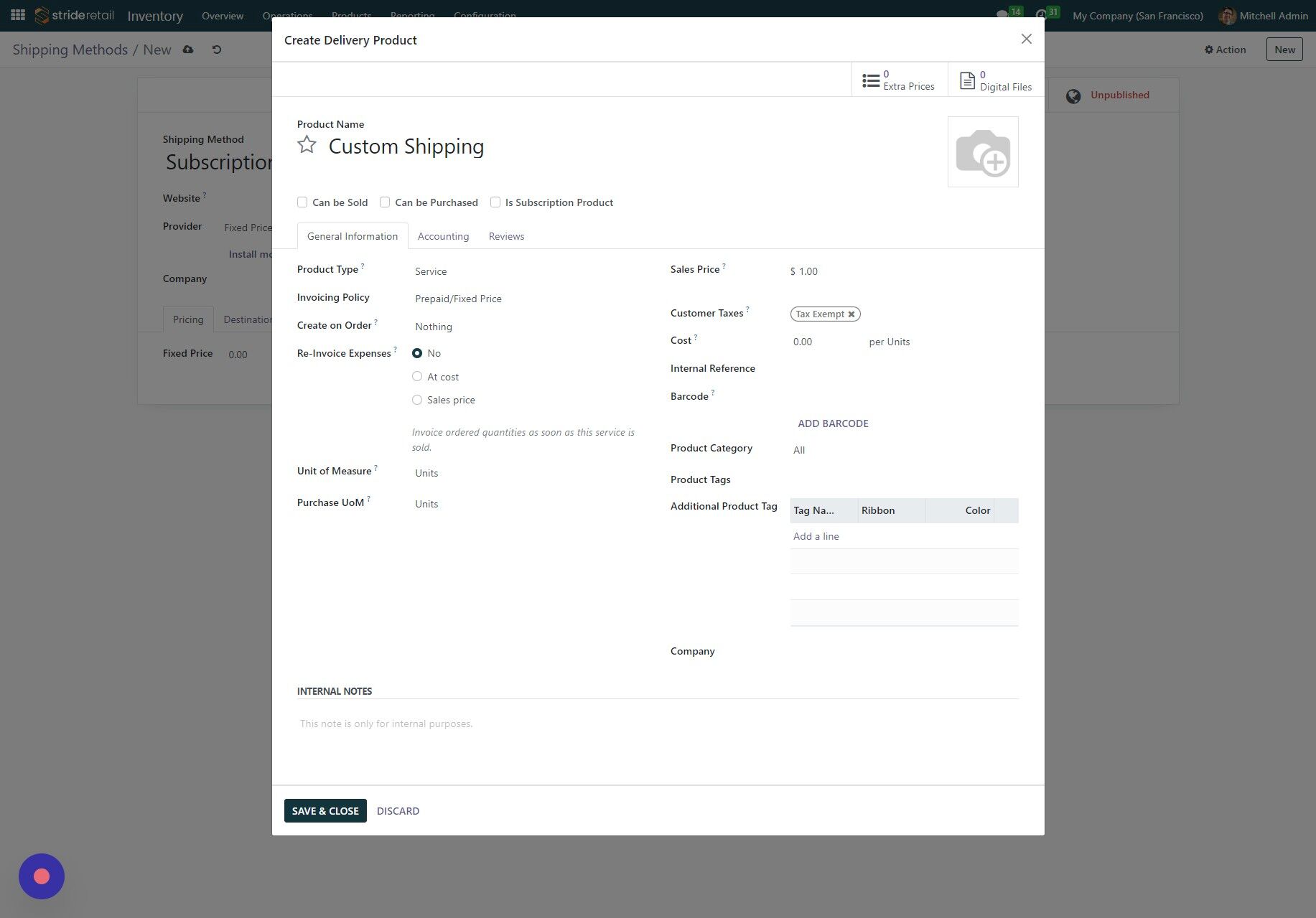The width and height of the screenshot is (1316, 918).
Task: Change Unit of Measure from Units
Action: [426, 473]
